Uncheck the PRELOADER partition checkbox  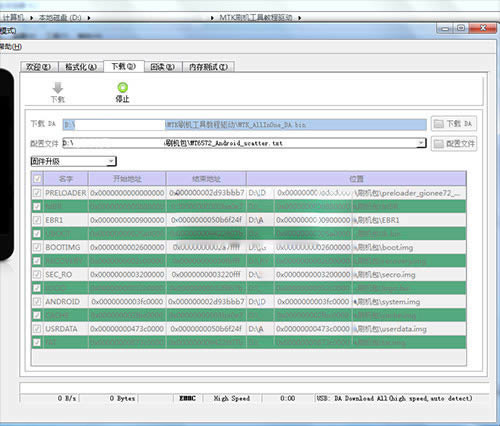pos(37,193)
